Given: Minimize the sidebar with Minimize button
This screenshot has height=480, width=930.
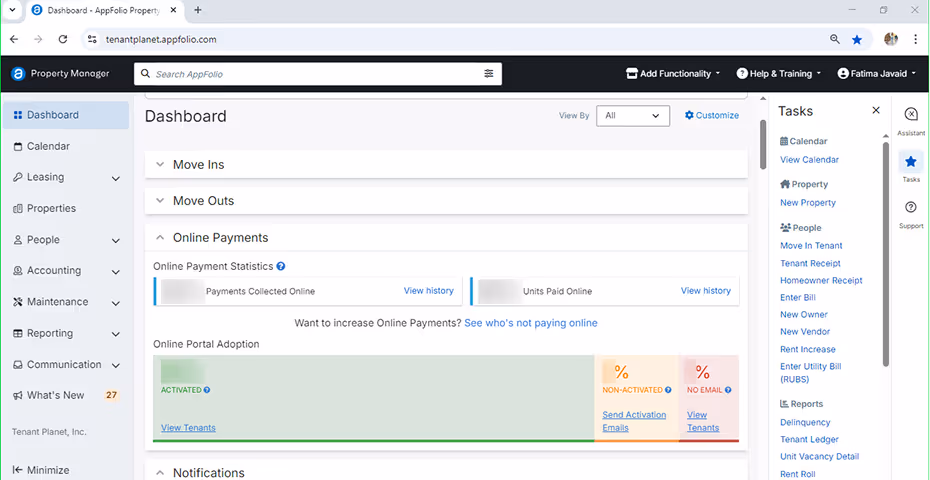Looking at the screenshot, I should coord(40,470).
